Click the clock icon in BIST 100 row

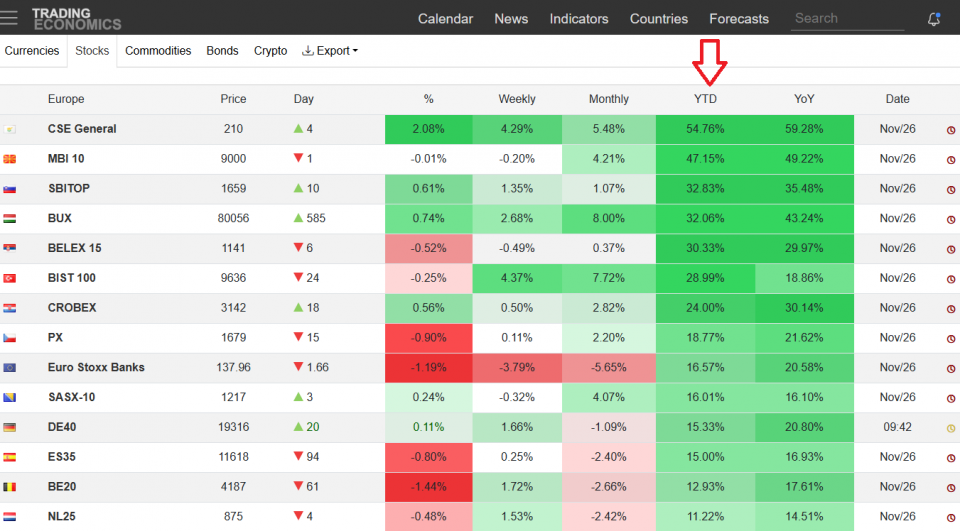[951, 279]
